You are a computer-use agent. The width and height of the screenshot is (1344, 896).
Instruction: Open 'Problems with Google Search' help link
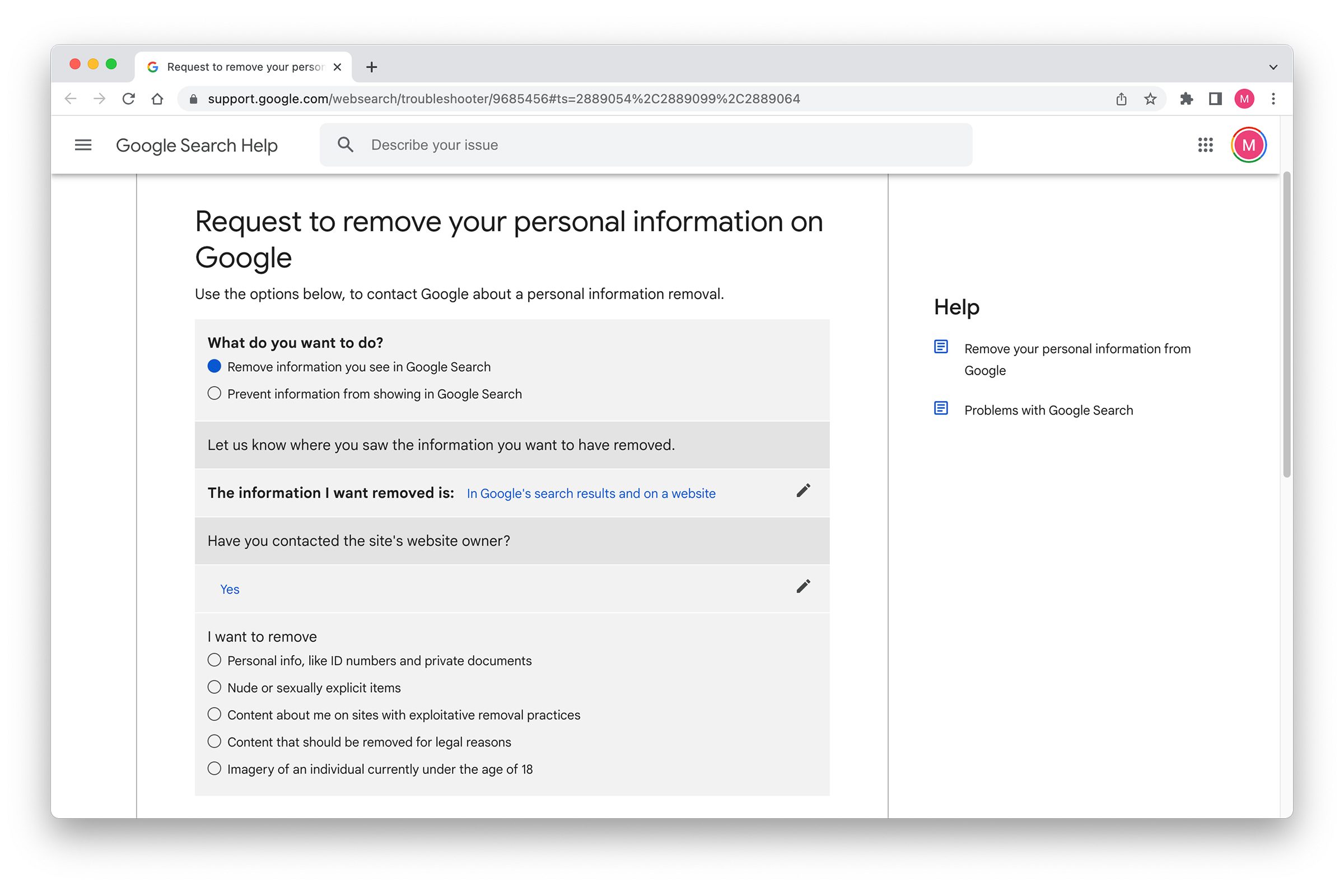1048,409
